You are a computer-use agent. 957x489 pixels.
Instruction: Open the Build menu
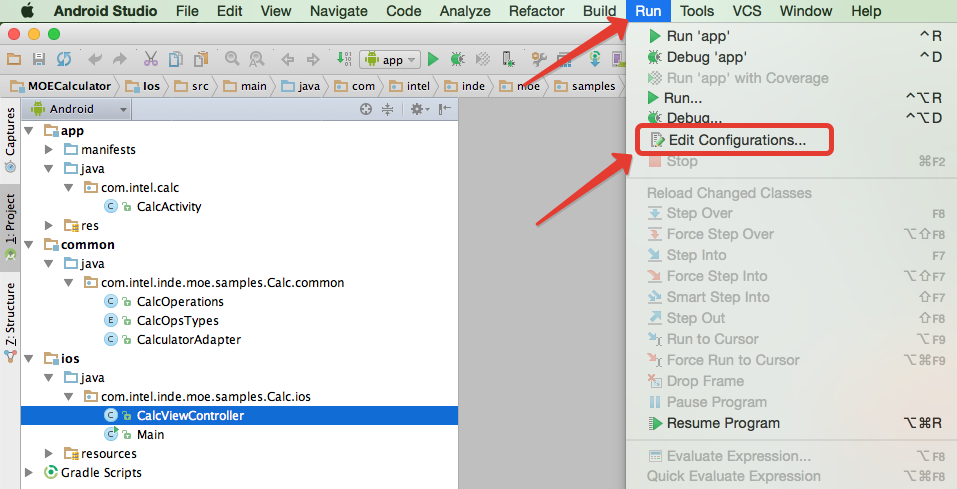click(x=599, y=11)
